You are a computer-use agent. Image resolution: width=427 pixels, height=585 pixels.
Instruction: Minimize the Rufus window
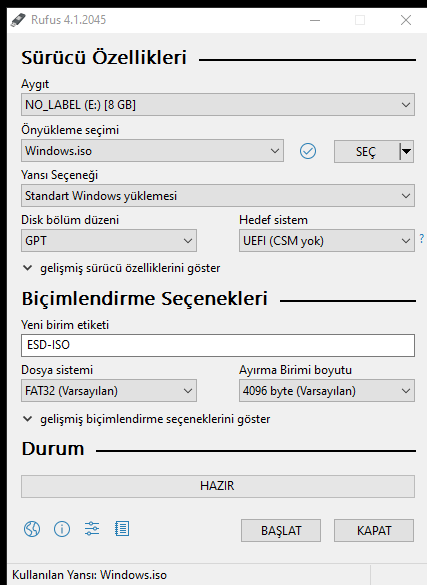pyautogui.click(x=315, y=20)
